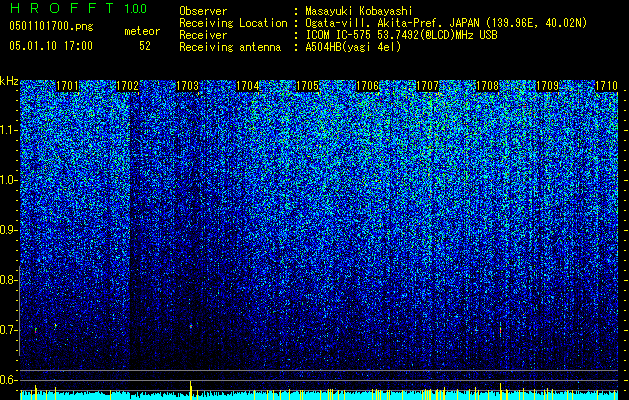
Task: Click the 1705 time marker
Action: [x=307, y=86]
